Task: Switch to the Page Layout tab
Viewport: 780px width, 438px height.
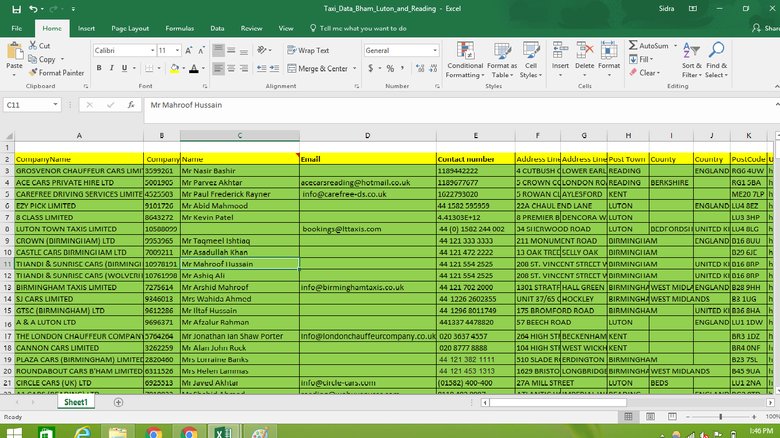Action: click(130, 28)
